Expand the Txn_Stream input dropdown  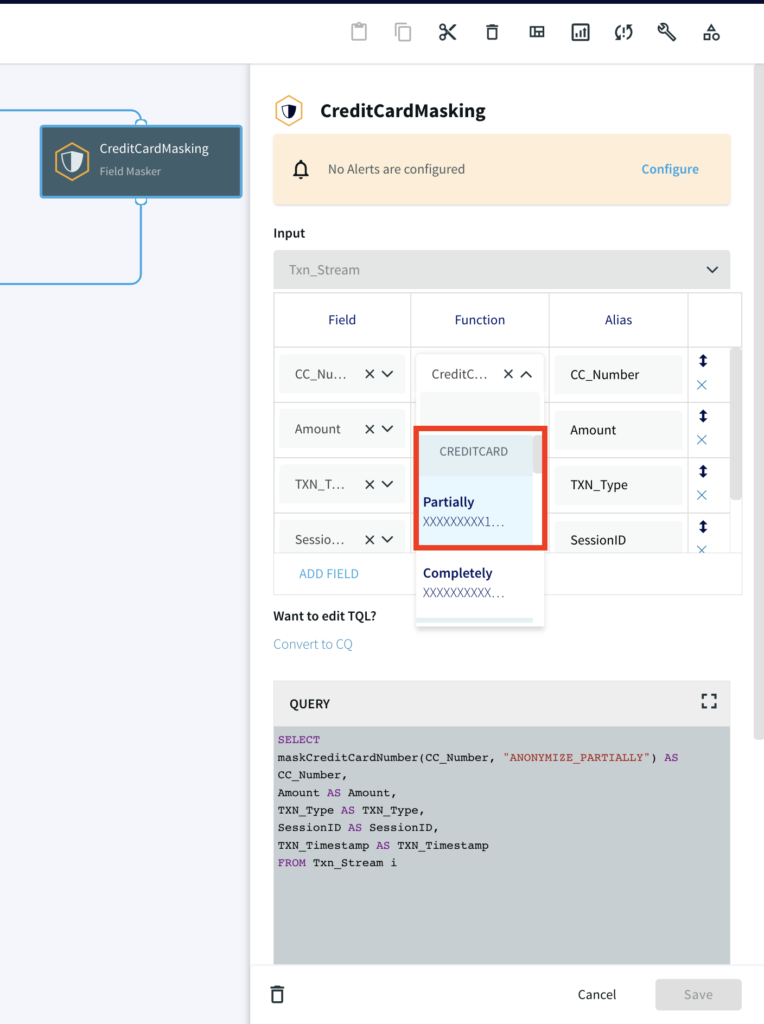(712, 270)
